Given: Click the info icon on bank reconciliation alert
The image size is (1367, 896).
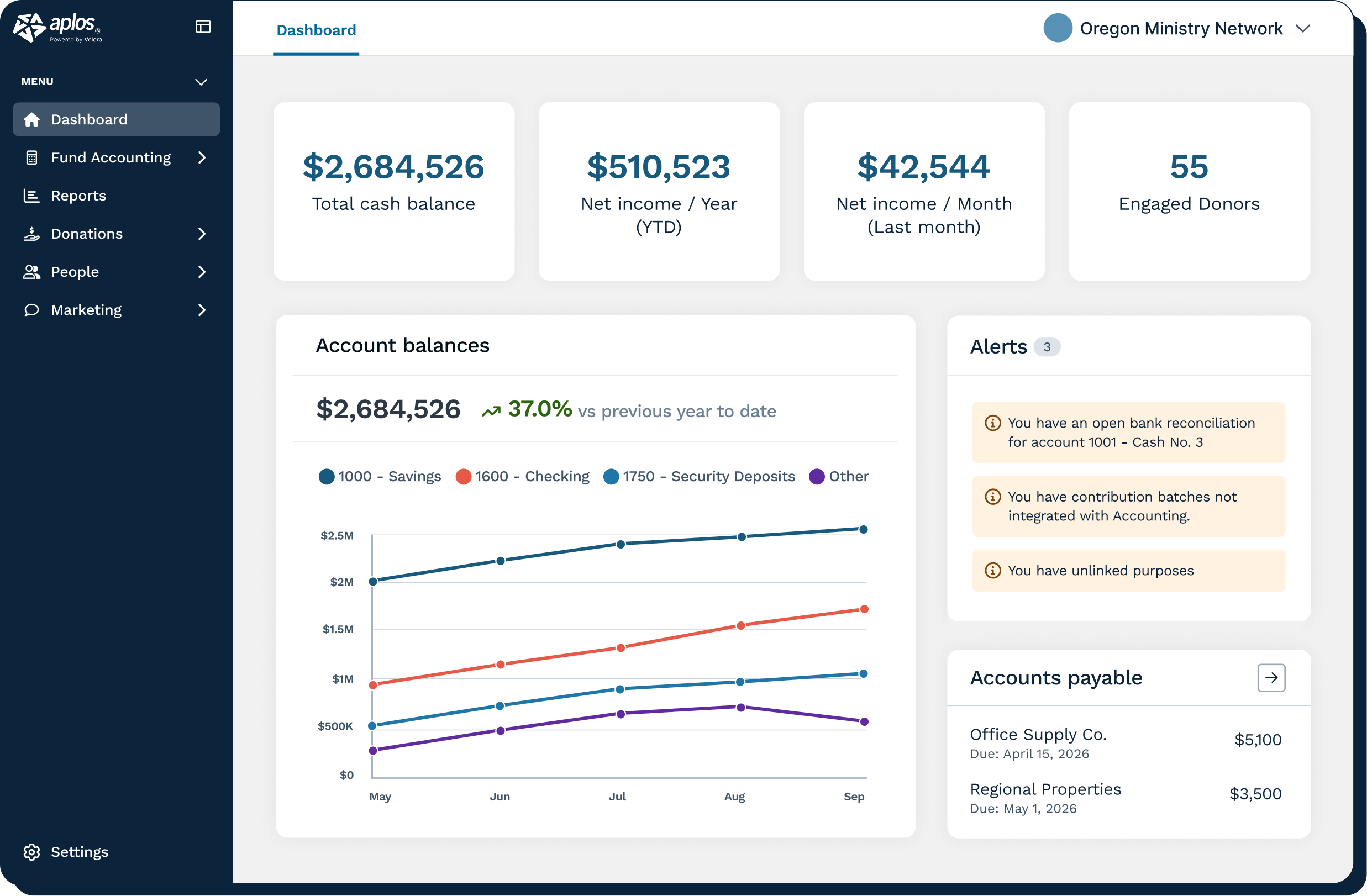Looking at the screenshot, I should [x=992, y=423].
